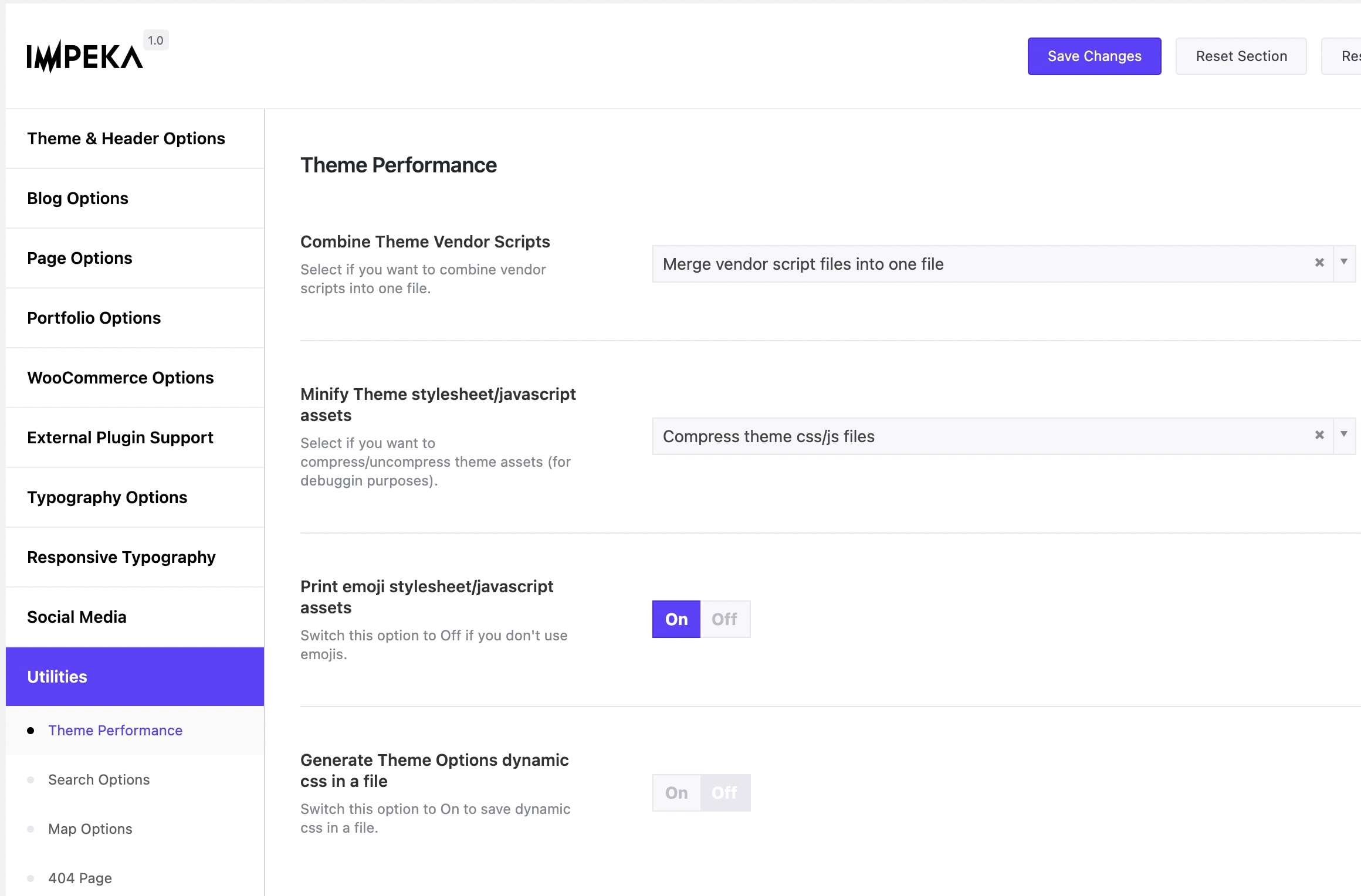Image resolution: width=1361 pixels, height=896 pixels.
Task: Expand the Compress theme css/js files dropdown
Action: 1345,435
